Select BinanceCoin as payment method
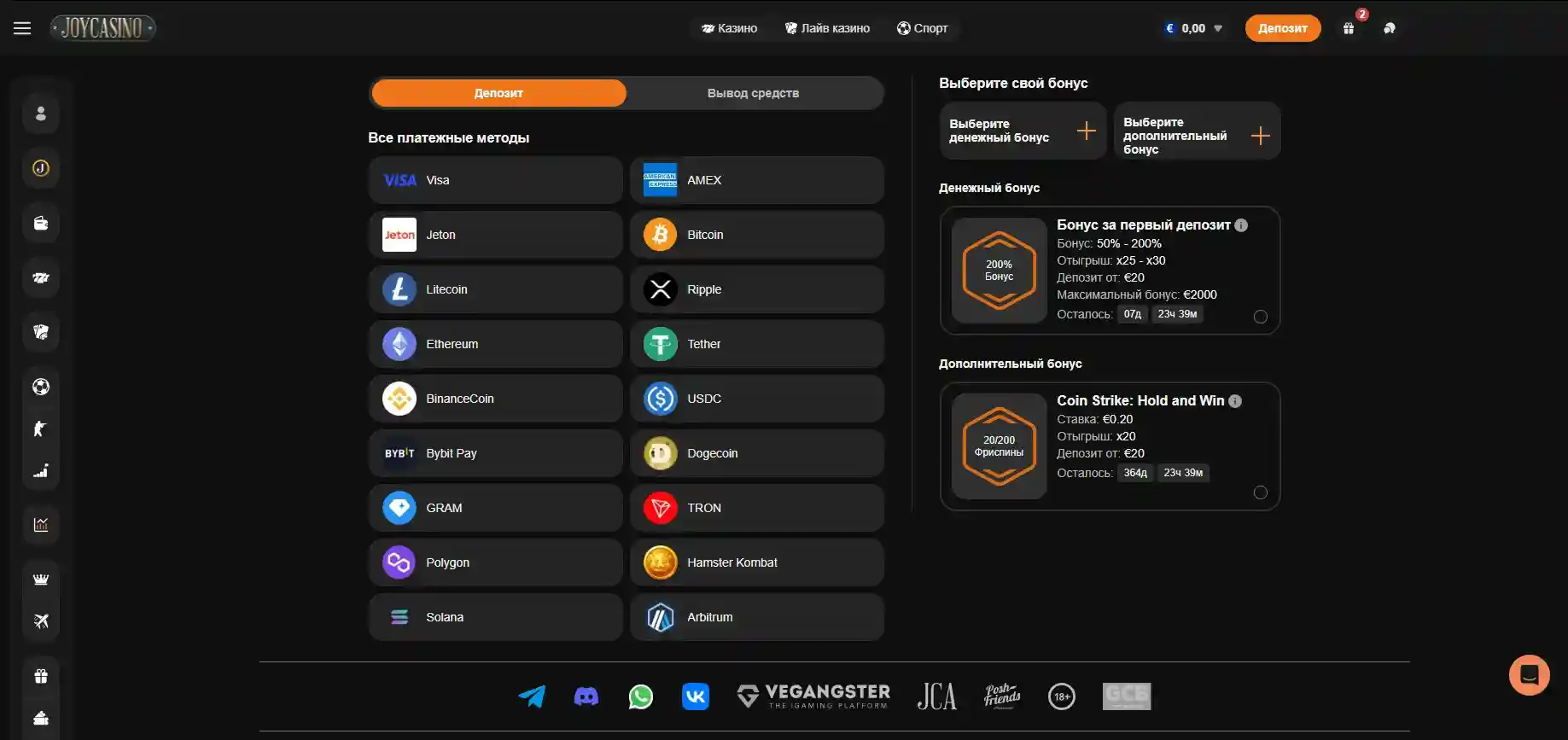 496,399
